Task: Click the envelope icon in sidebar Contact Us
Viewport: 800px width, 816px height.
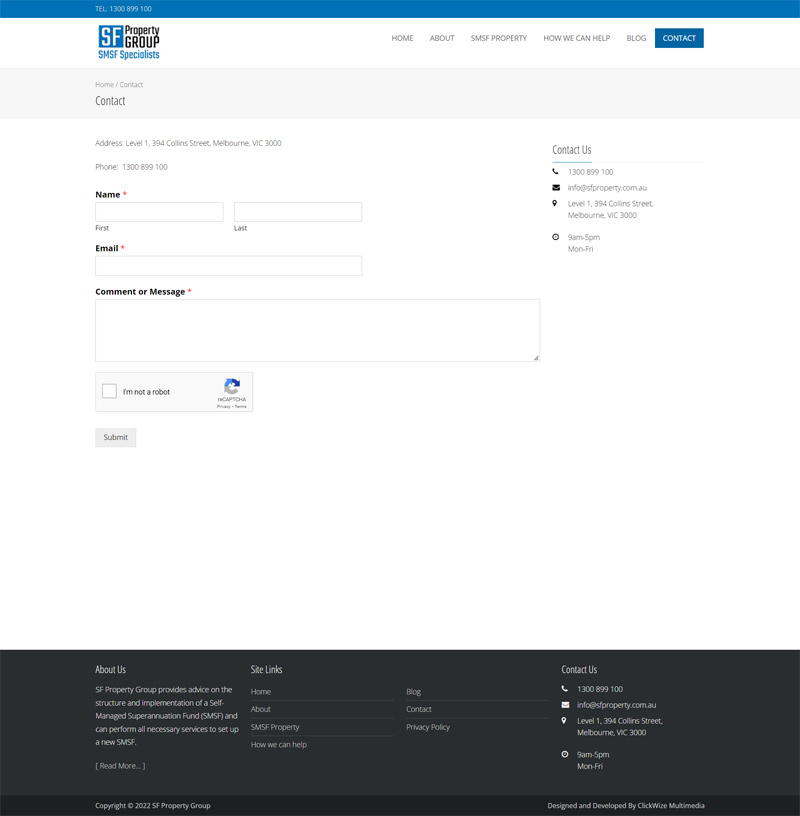Action: (556, 187)
